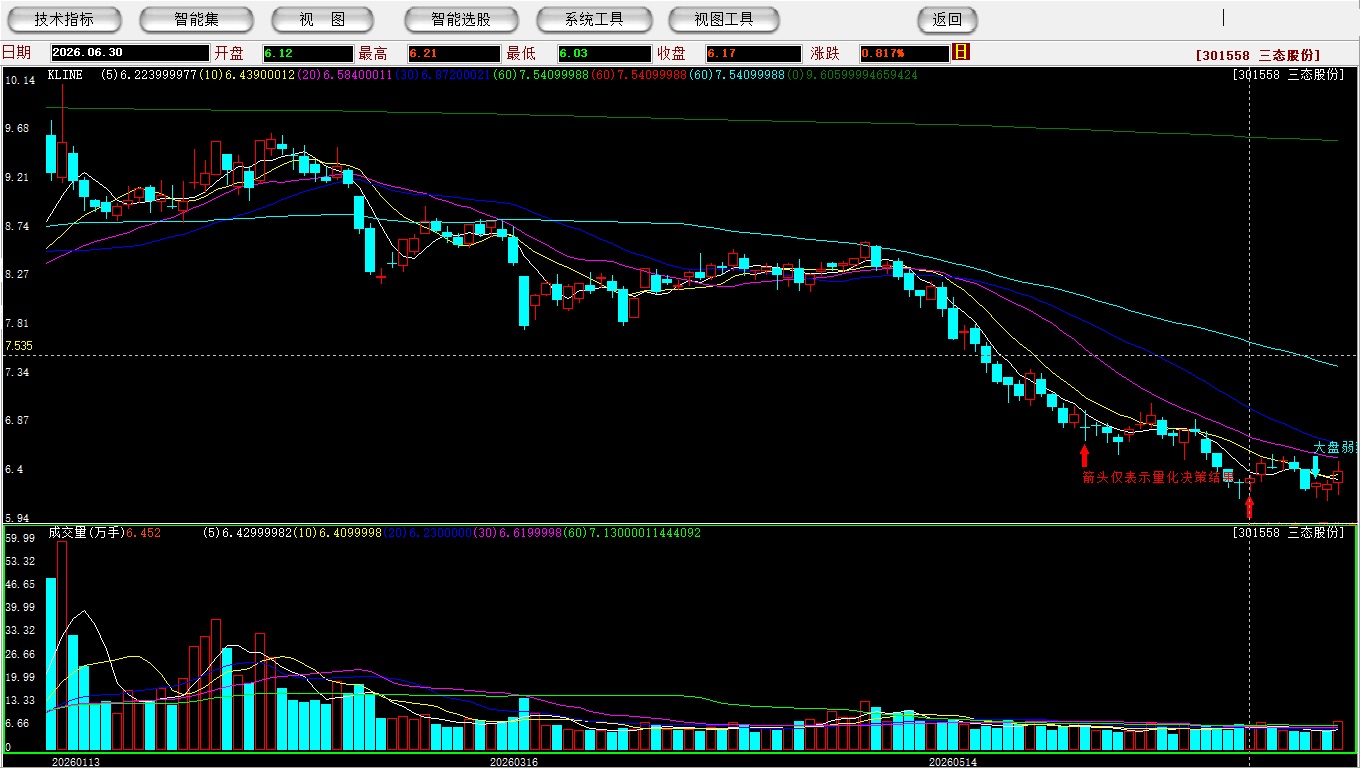The height and width of the screenshot is (768, 1360).
Task: Open the 智能集 menu
Action: point(196,19)
